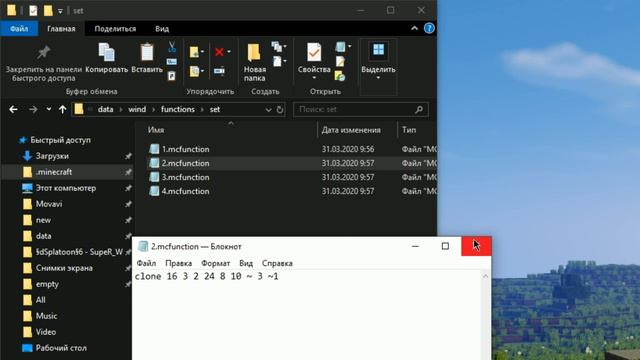Click Notepad text area with clone command
Image resolution: width=640 pixels, height=360 pixels.
coord(306,314)
